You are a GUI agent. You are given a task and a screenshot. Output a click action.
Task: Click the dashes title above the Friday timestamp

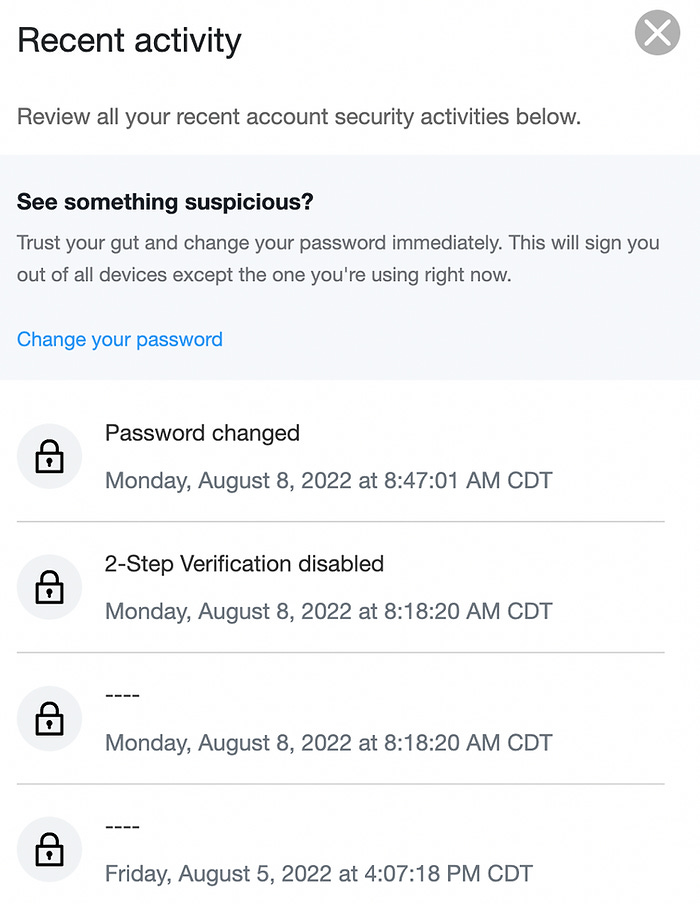[x=122, y=827]
